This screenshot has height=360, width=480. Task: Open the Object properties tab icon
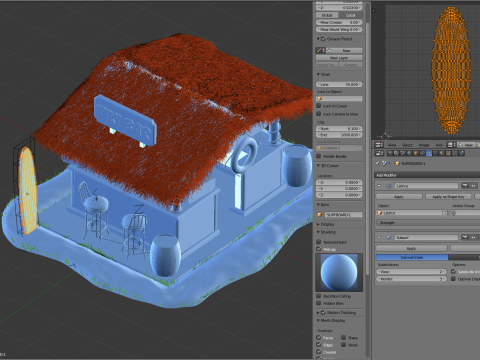(x=416, y=153)
